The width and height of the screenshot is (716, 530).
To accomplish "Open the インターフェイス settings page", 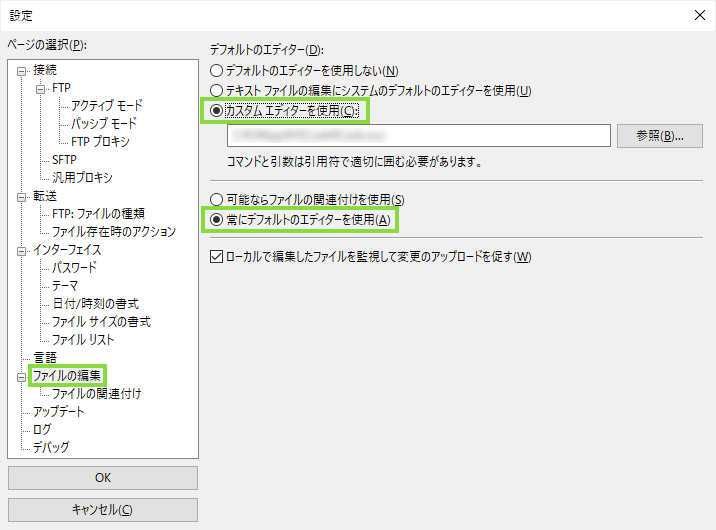I will [67, 250].
